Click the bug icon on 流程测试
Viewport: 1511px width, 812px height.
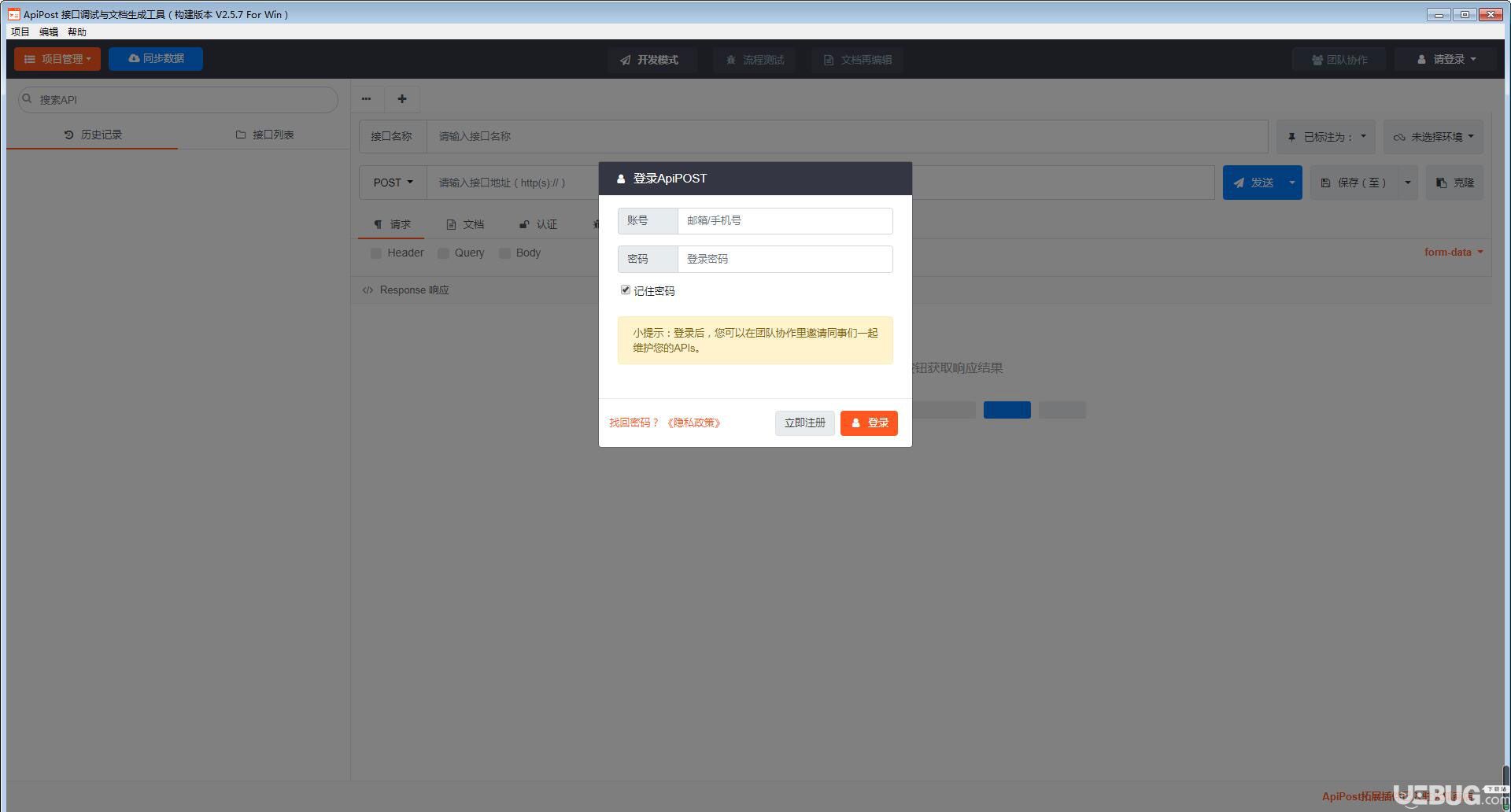731,60
